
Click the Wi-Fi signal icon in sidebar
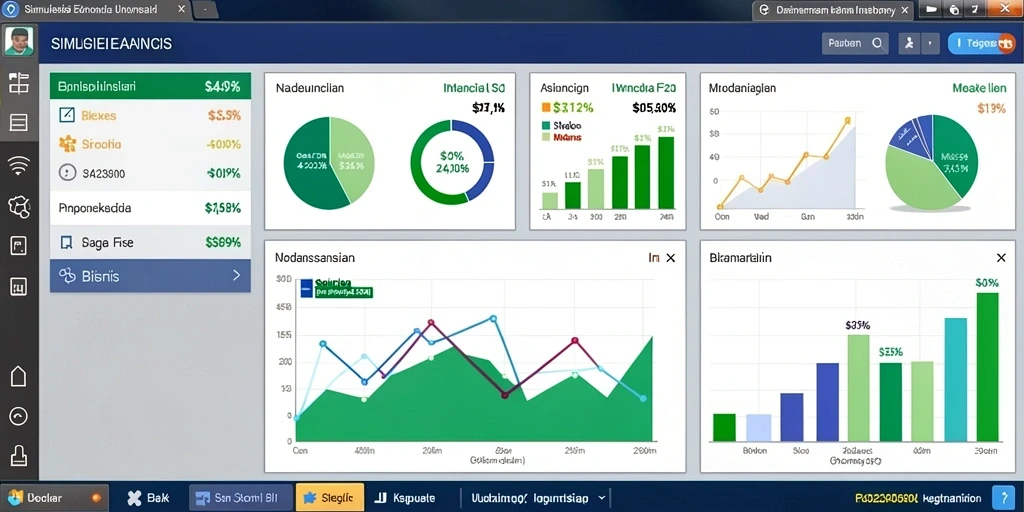(18, 166)
